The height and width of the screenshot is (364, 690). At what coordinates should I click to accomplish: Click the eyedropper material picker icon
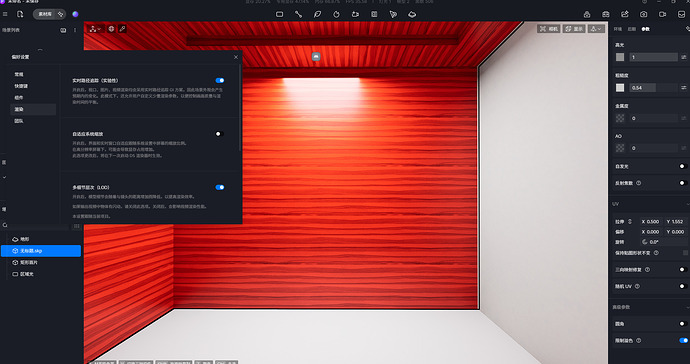[122, 29]
